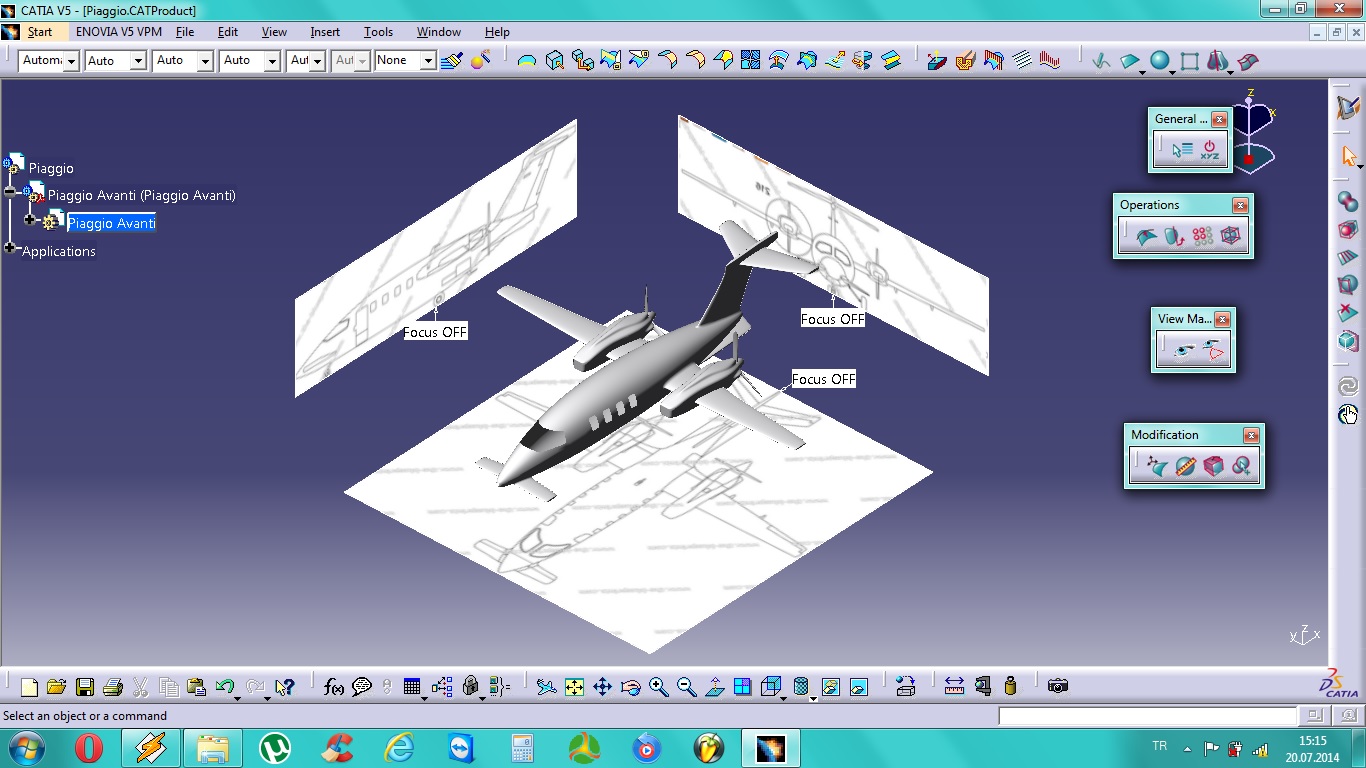
Task: Collapse the Piaggio root node in tree
Action: pyautogui.click(x=10, y=191)
